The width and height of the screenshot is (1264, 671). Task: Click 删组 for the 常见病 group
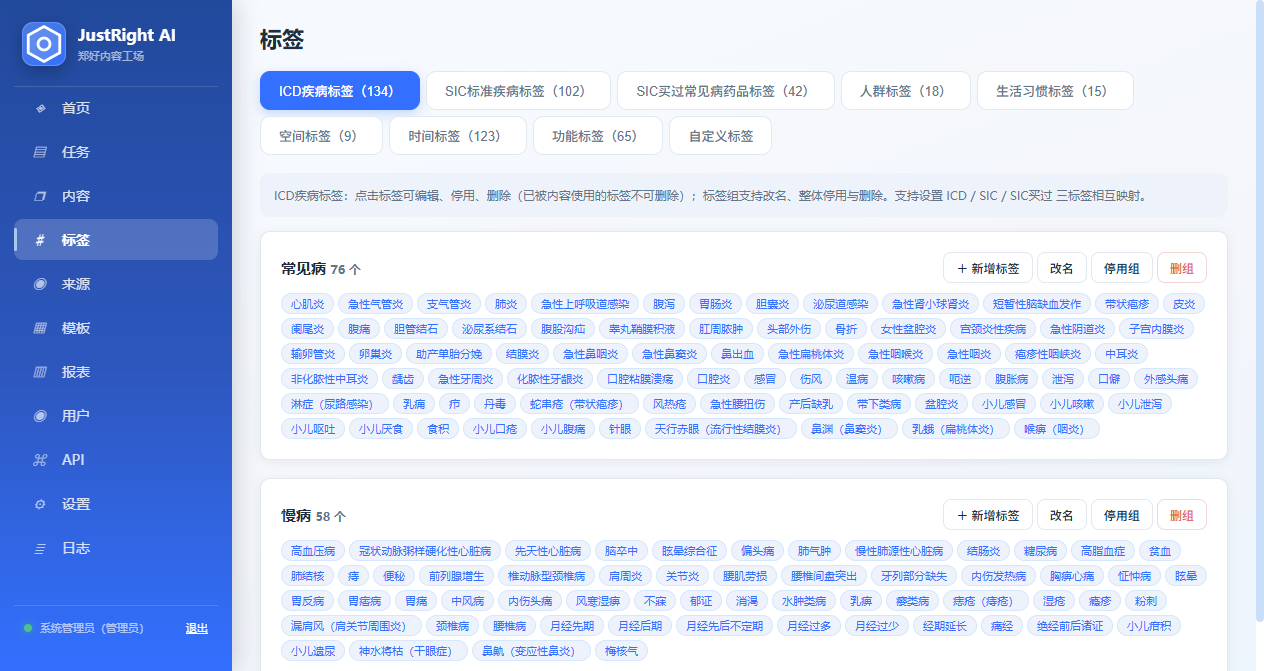click(1182, 268)
